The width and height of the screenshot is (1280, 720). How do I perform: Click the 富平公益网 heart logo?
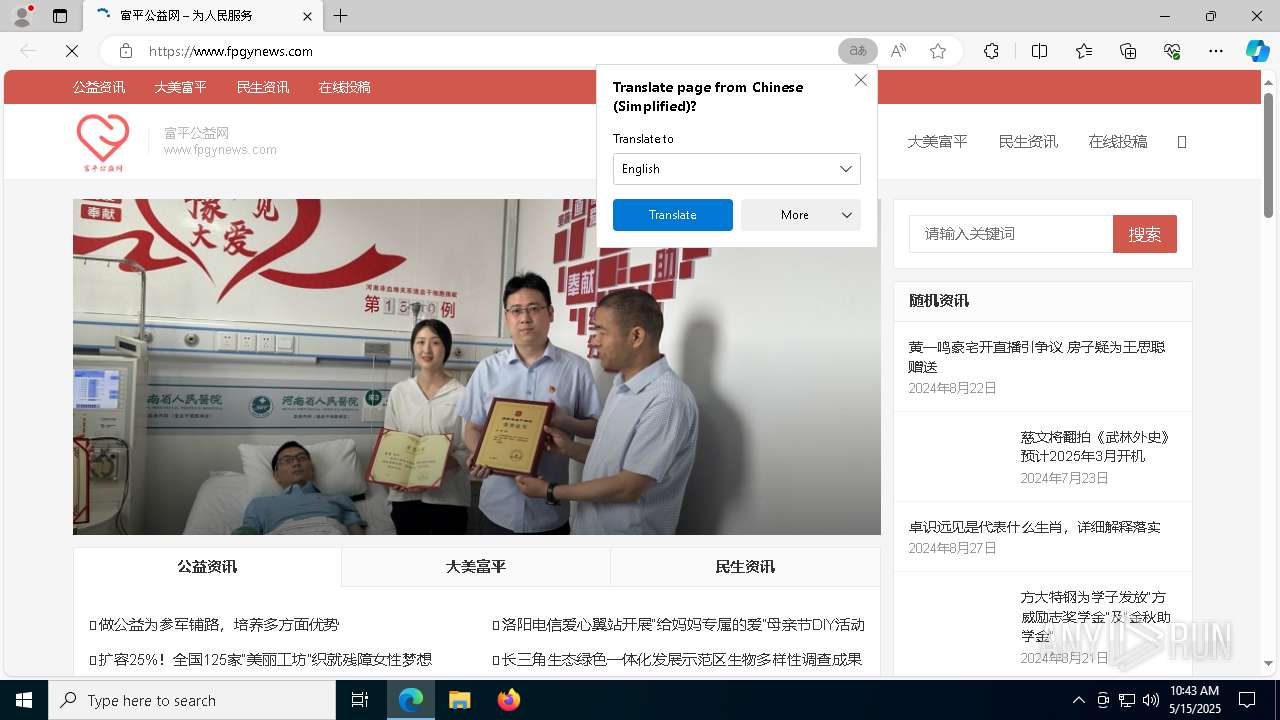(x=103, y=142)
